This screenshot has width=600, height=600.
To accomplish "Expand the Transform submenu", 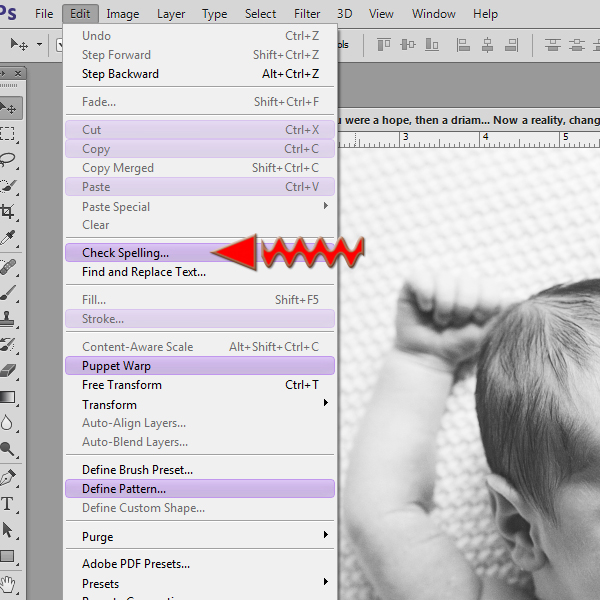I will click(200, 404).
